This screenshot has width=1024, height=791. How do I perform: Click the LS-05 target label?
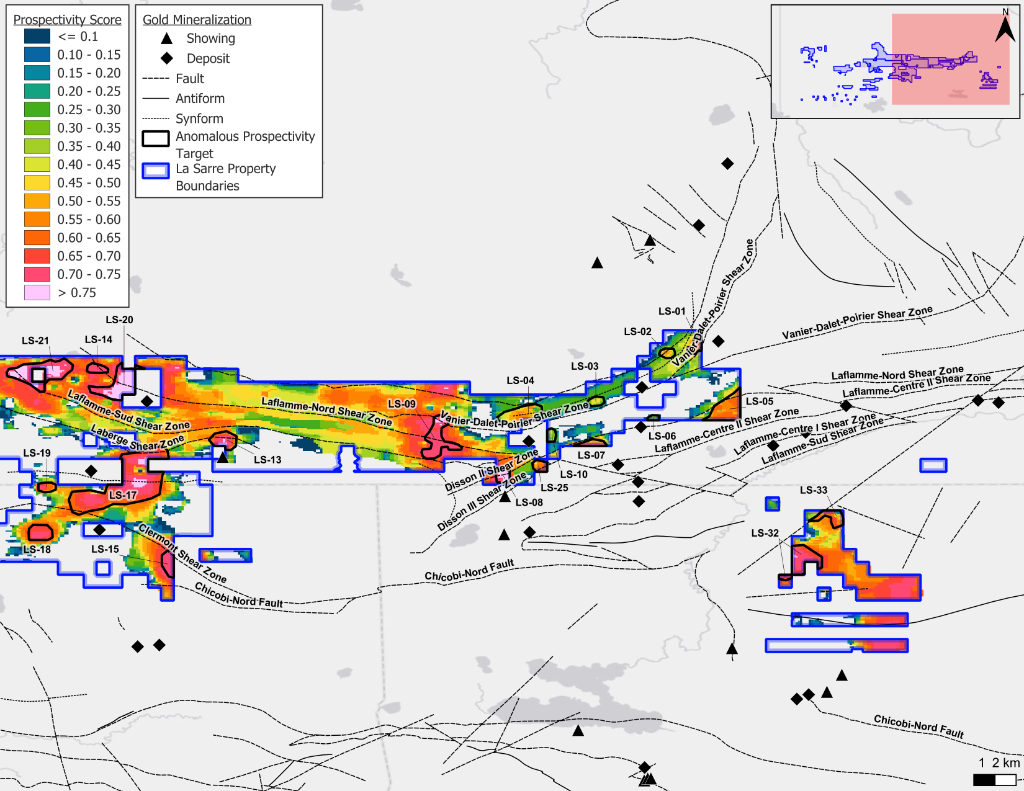click(760, 401)
